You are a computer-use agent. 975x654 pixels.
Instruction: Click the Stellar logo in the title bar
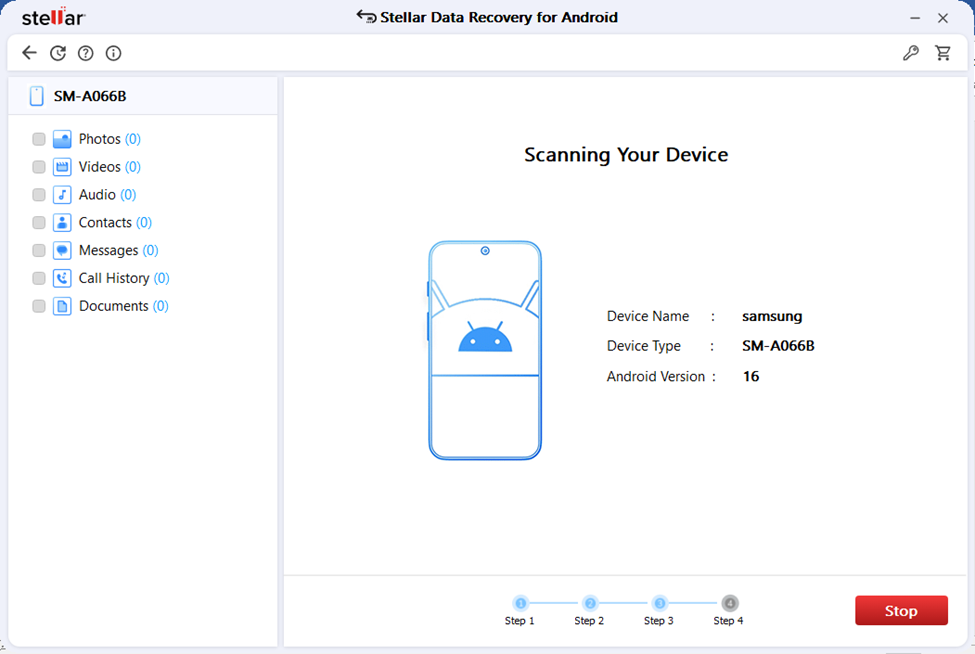[x=53, y=17]
